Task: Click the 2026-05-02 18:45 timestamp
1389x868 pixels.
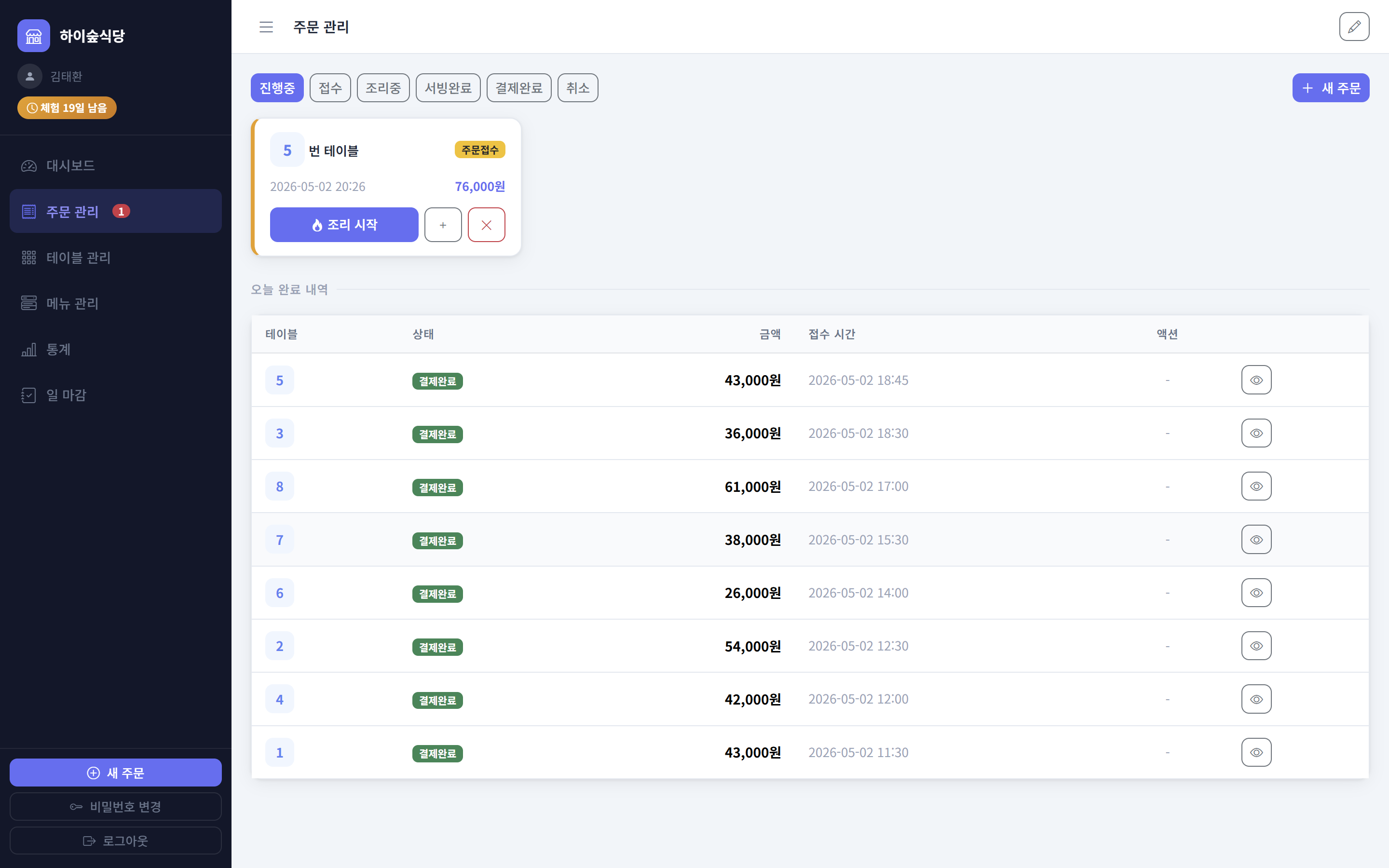Action: 858,380
